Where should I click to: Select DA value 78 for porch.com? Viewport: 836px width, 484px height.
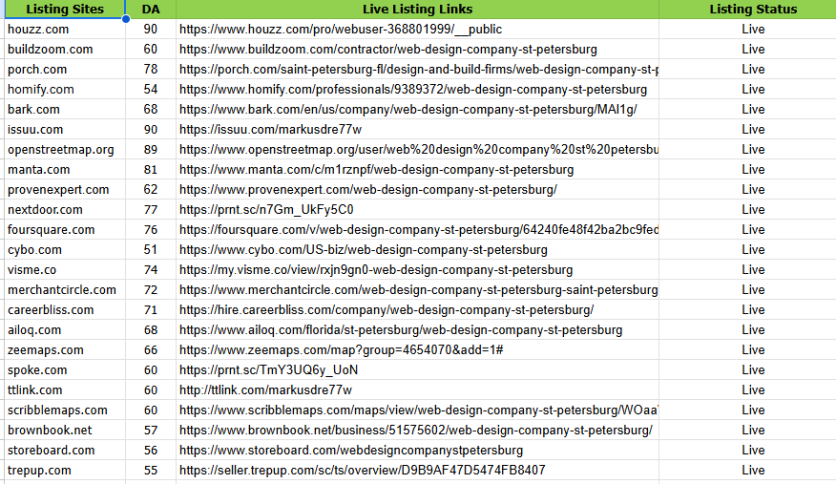tap(151, 69)
